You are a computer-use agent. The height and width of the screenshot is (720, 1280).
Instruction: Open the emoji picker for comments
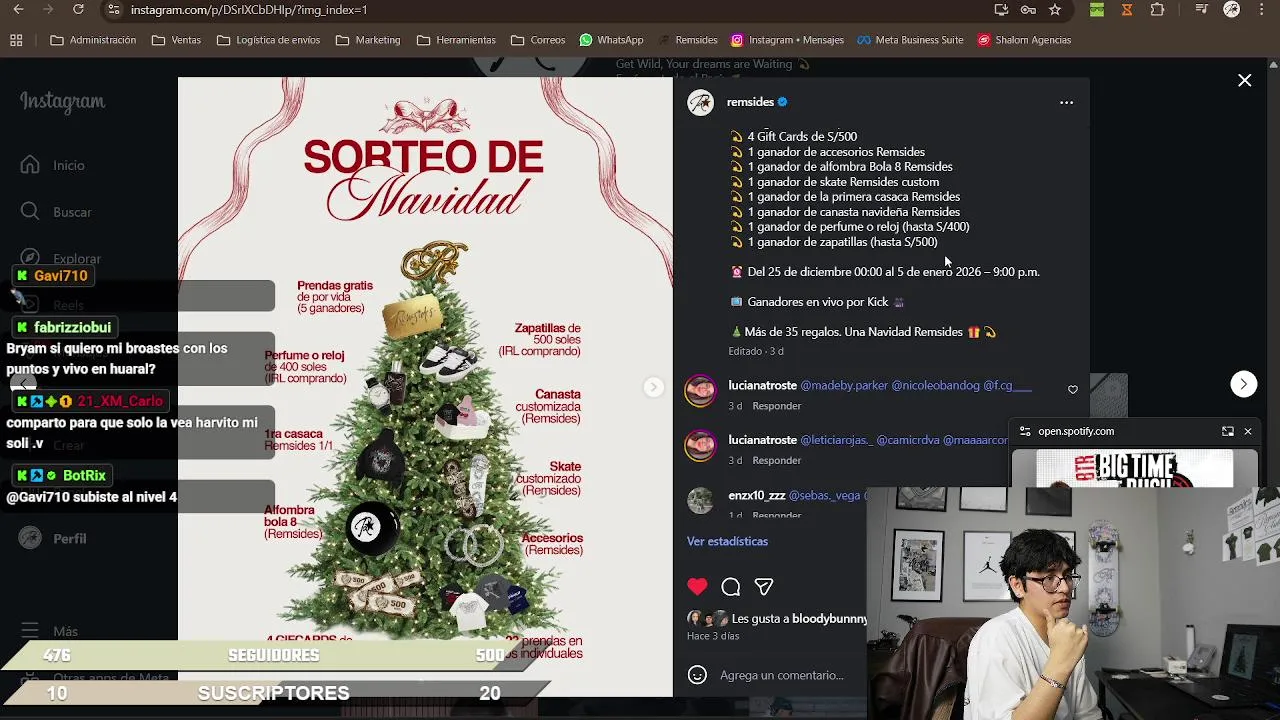(x=697, y=675)
